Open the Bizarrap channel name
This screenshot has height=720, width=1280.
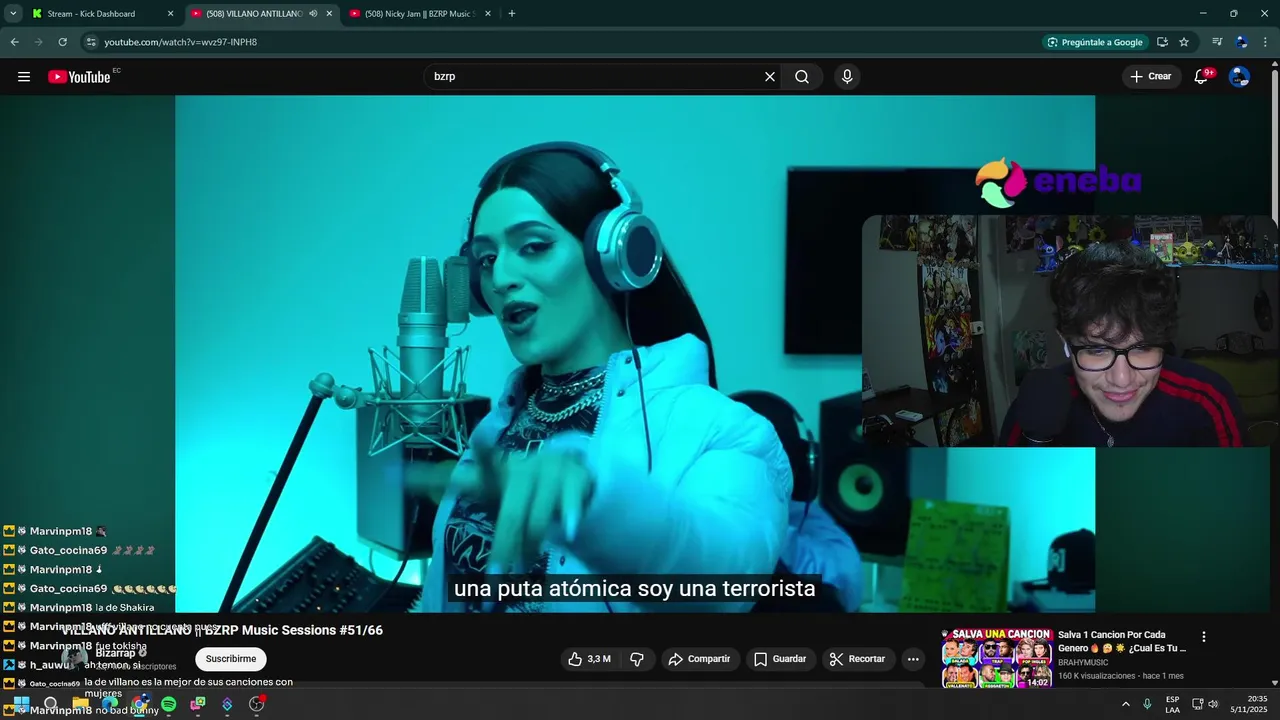point(115,653)
